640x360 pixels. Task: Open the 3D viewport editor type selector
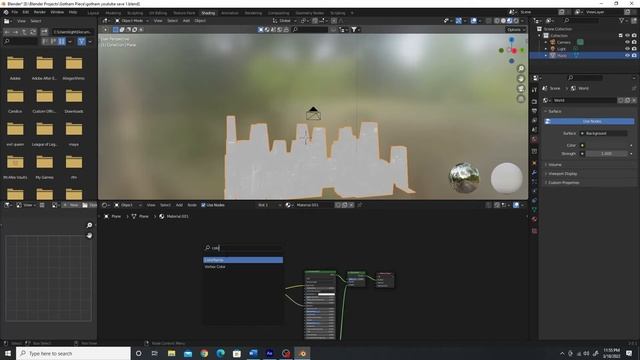point(106,21)
